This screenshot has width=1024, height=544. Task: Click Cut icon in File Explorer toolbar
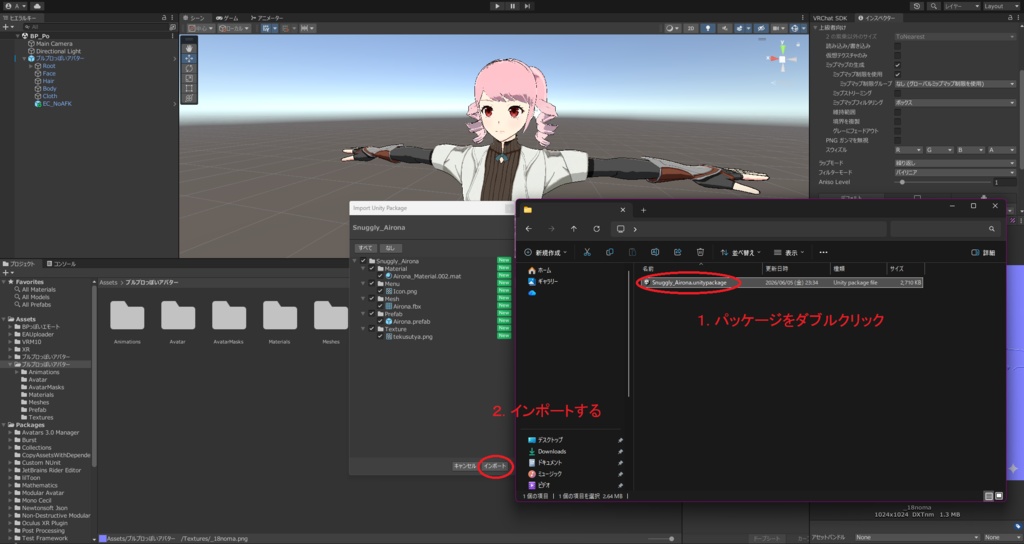[587, 252]
